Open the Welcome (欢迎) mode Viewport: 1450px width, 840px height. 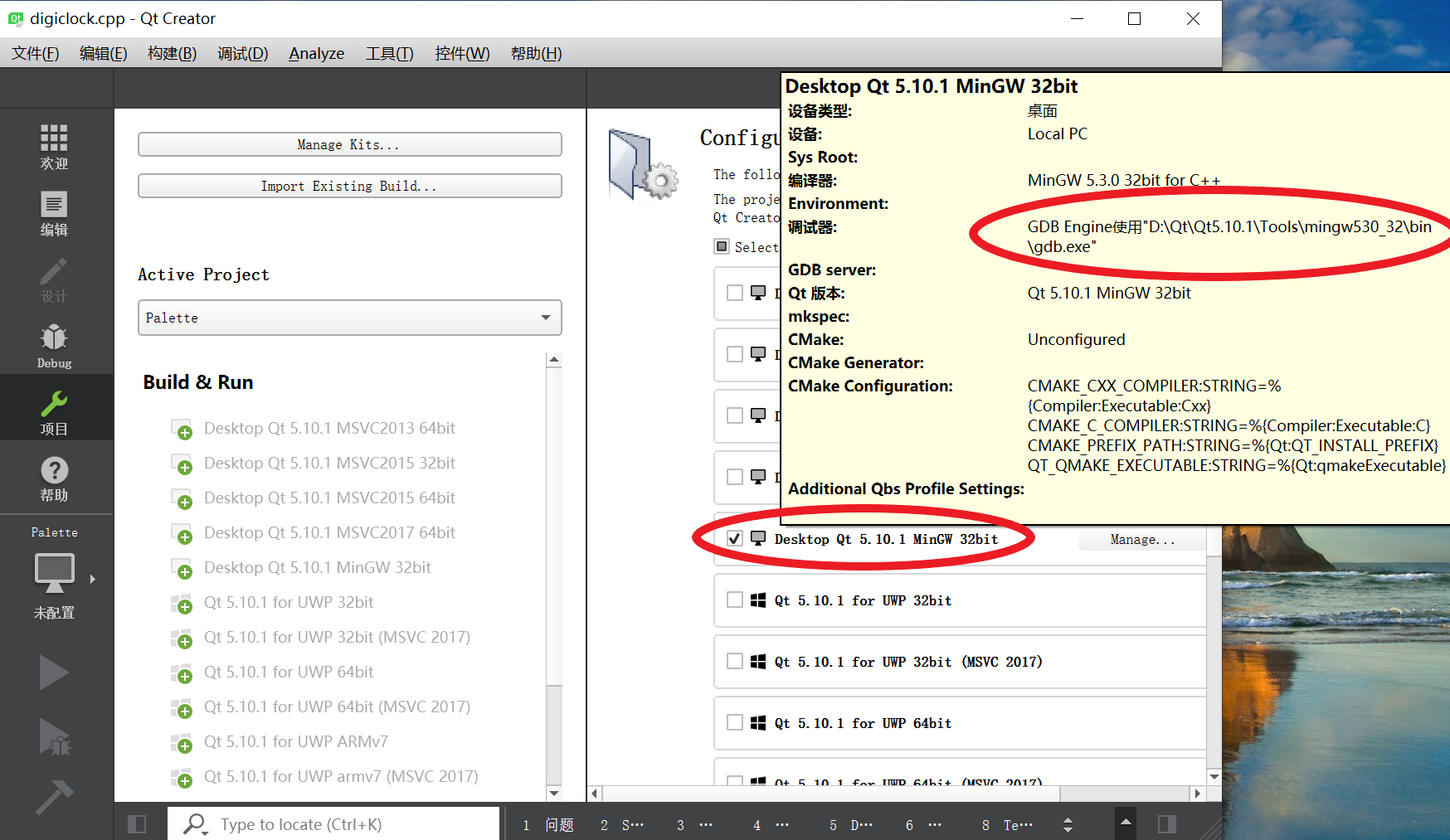pos(54,147)
